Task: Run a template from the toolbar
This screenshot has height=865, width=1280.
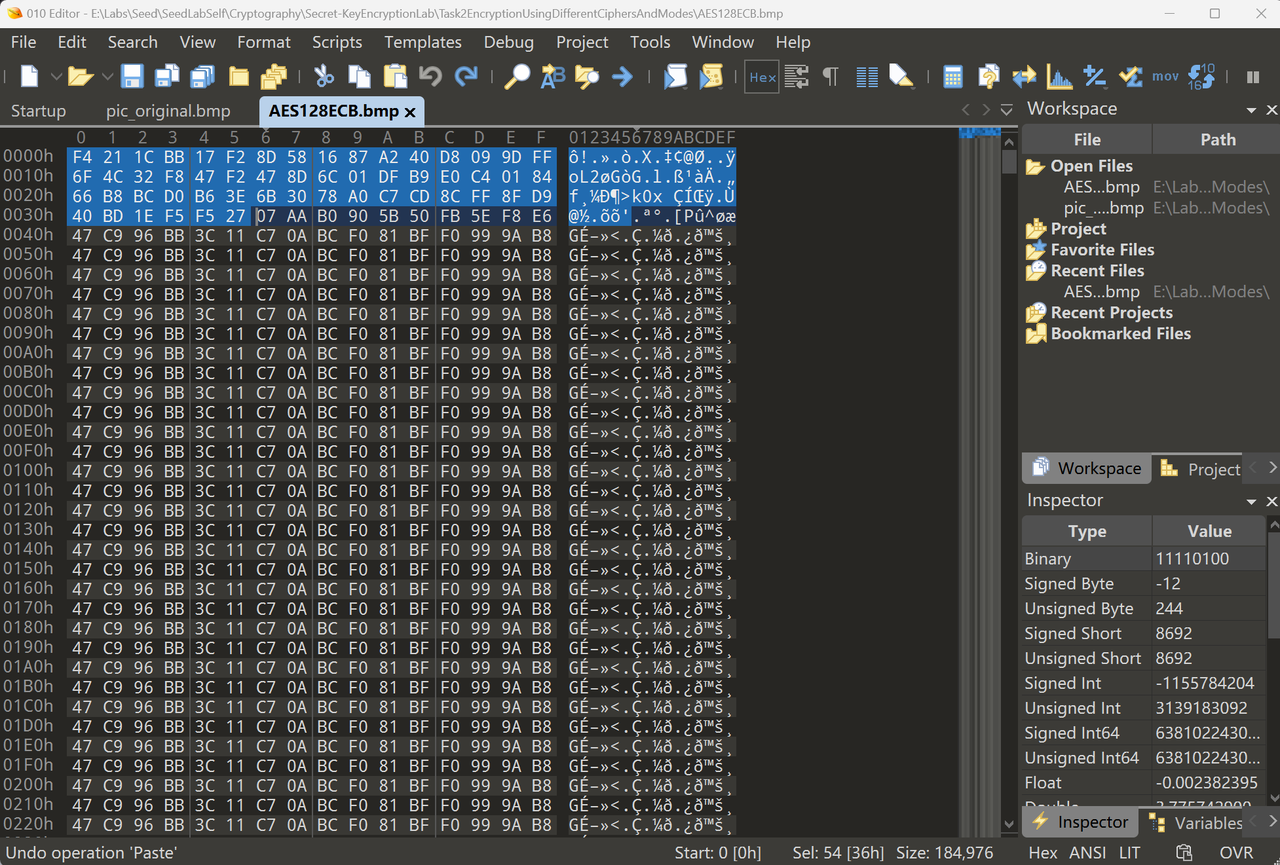Action: pos(711,77)
